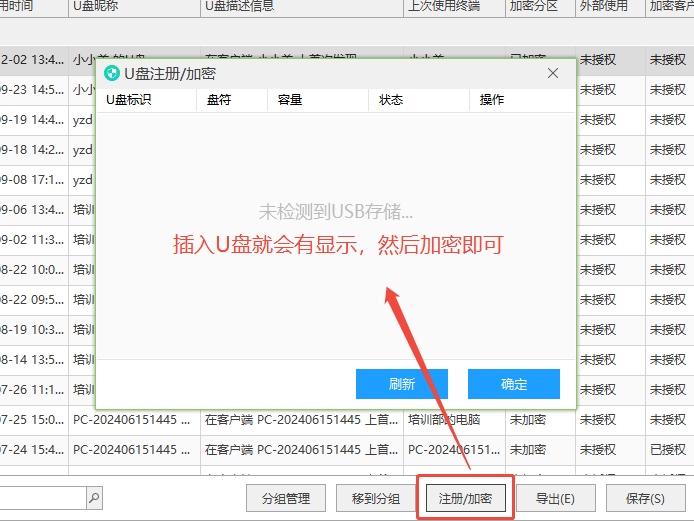Screen dimensions: 694x521
Task: Sort by the U盘标识 column header
Action: [129, 100]
